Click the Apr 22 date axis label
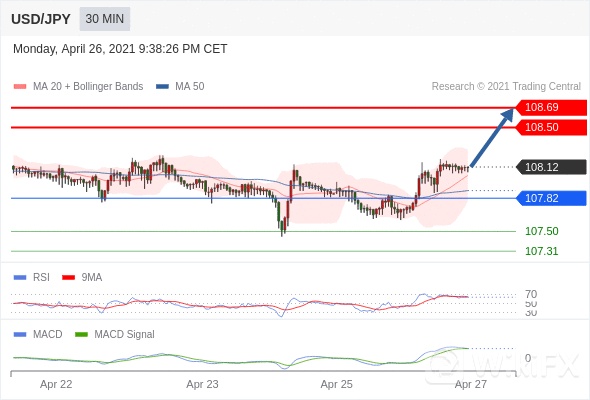 pyautogui.click(x=56, y=384)
